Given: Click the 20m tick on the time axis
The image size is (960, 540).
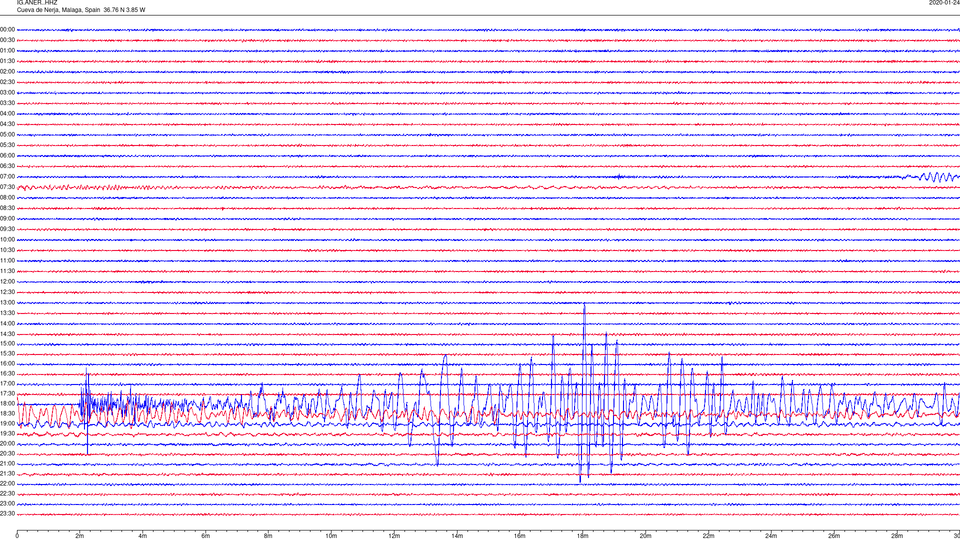Looking at the screenshot, I should pyautogui.click(x=646, y=536).
